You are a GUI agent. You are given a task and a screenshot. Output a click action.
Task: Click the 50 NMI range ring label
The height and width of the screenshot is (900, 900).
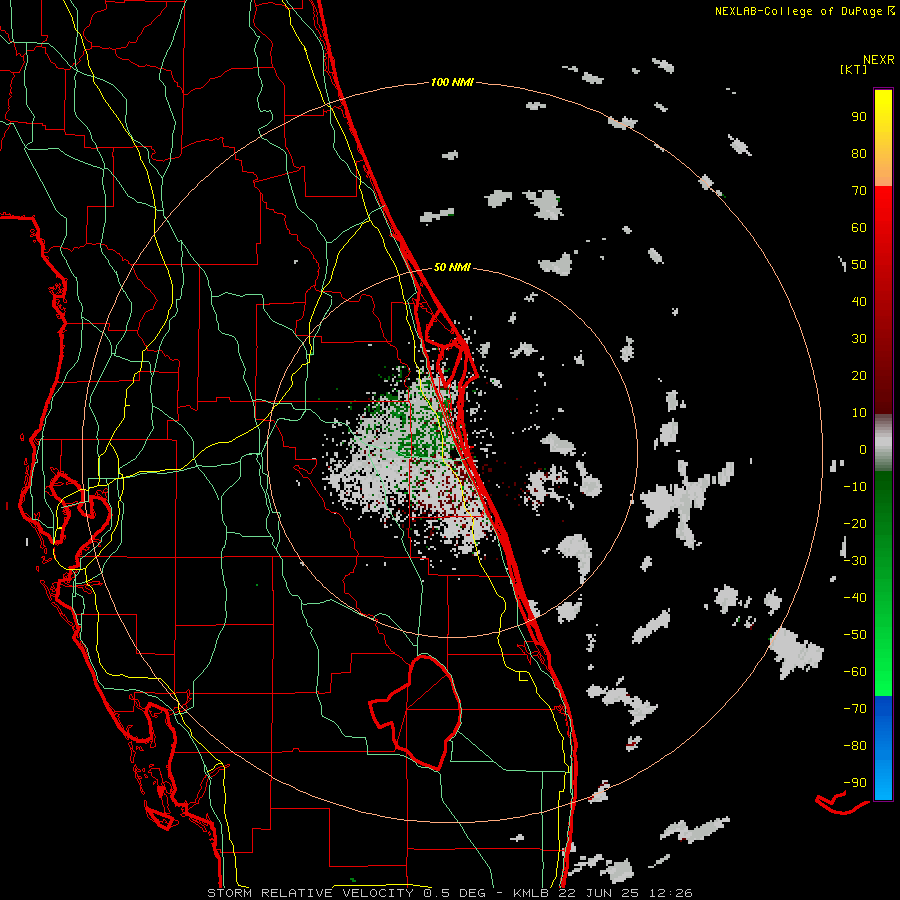[452, 267]
